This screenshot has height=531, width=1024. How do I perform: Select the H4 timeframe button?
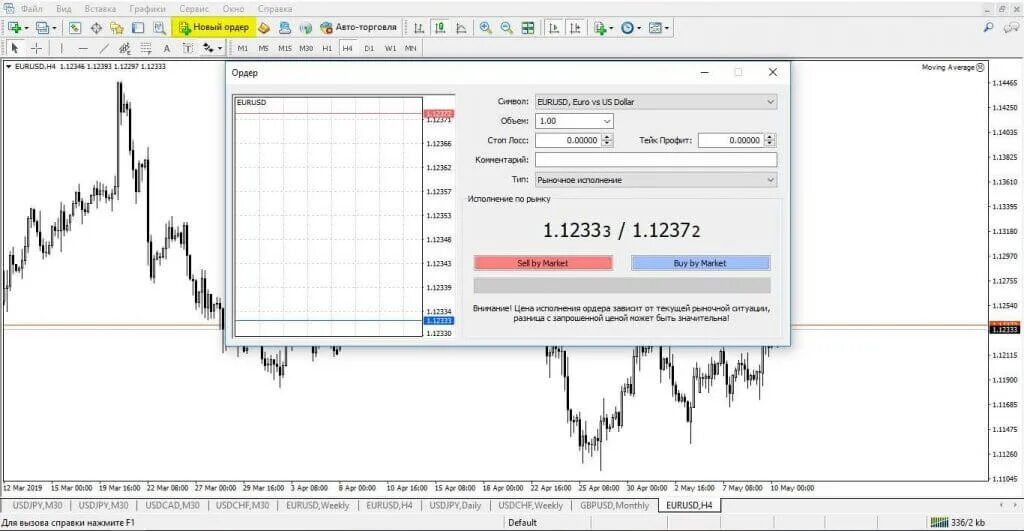pyautogui.click(x=347, y=48)
